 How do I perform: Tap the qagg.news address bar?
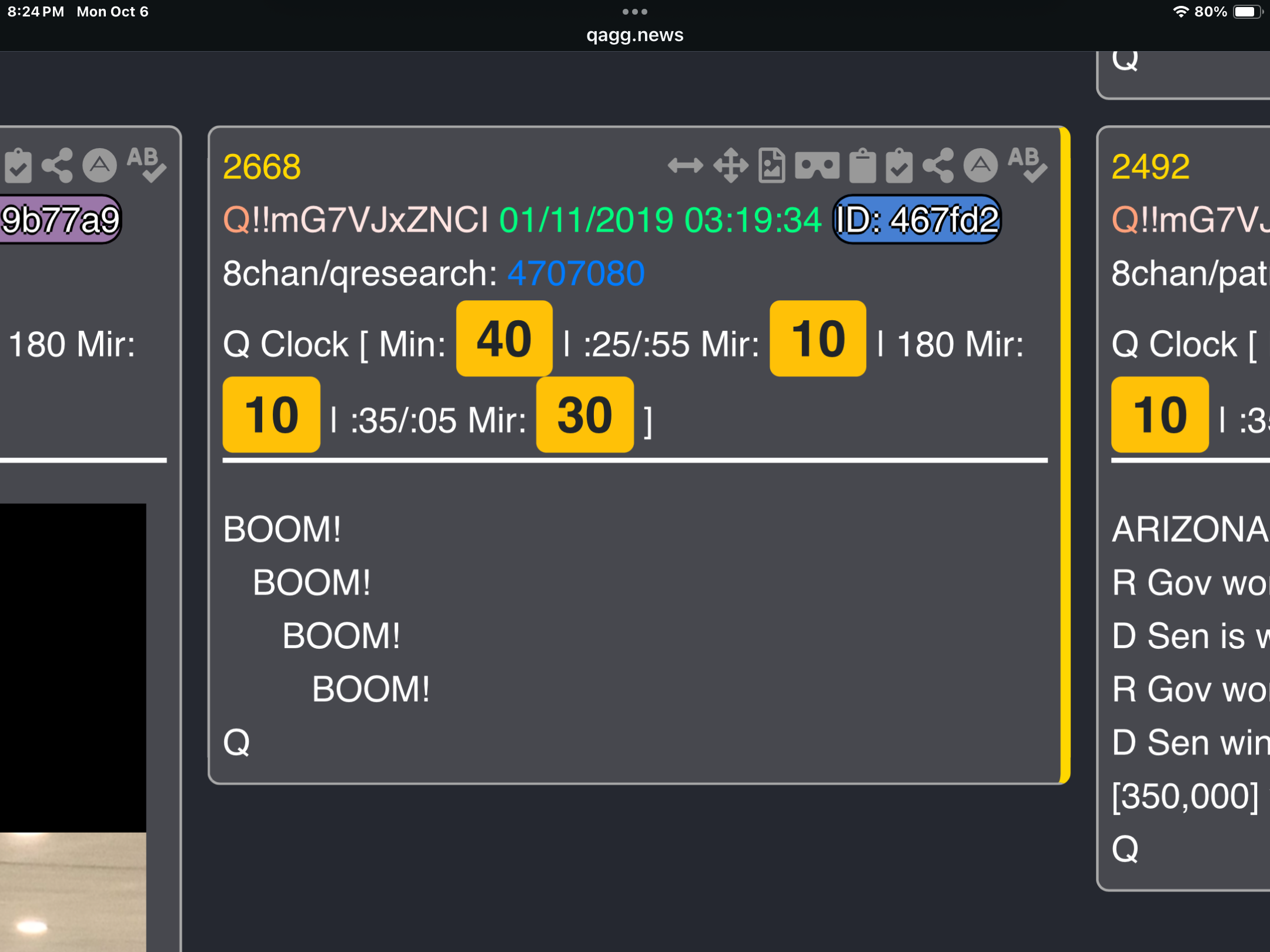634,35
